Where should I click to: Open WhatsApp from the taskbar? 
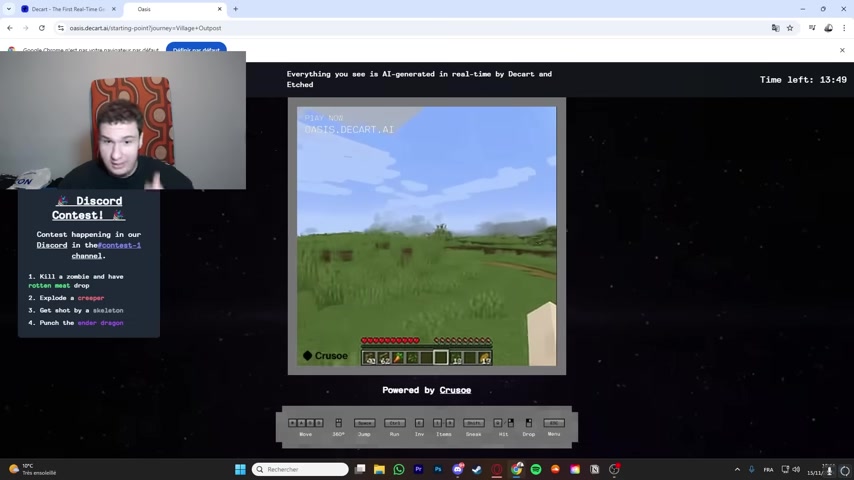pyautogui.click(x=399, y=469)
